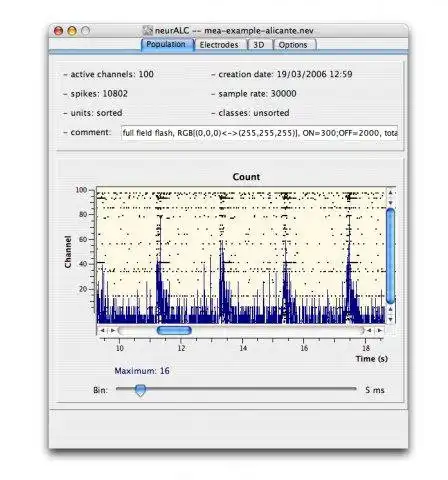Click the 'Count' plot title

(x=246, y=177)
